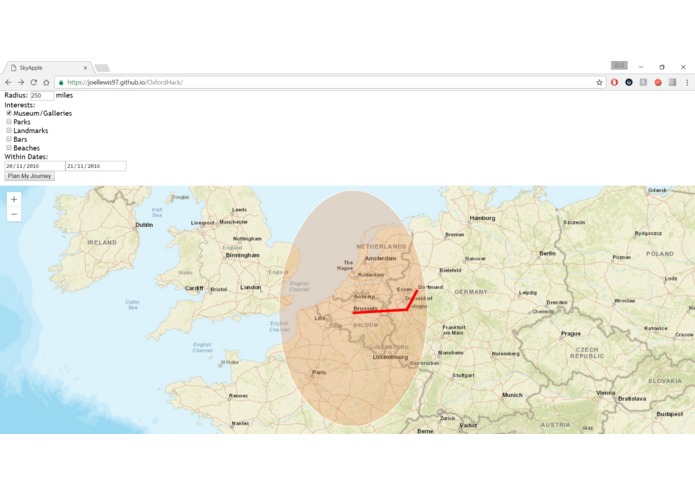Open the red round extension icon
Screen dimensions: 695x494
coord(658,82)
